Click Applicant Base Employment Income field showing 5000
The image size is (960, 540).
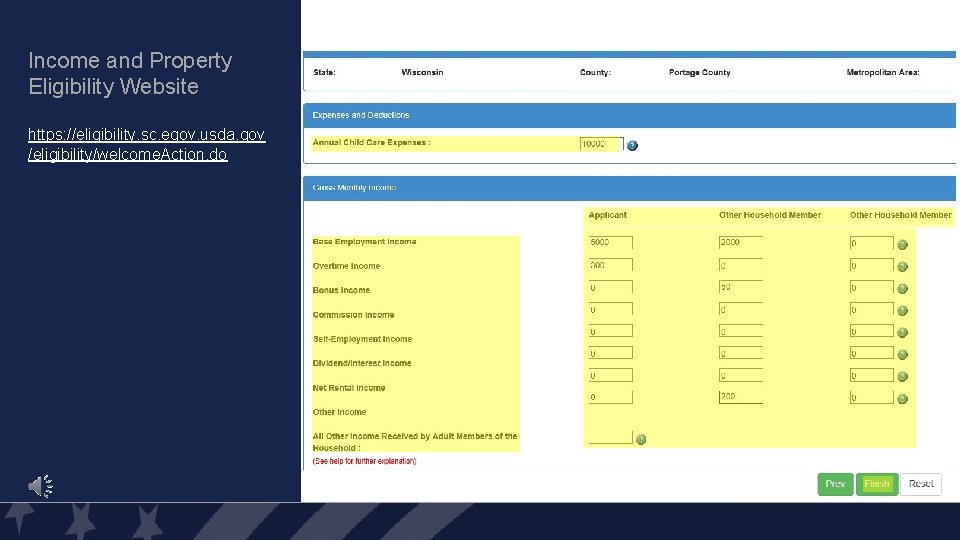pyautogui.click(x=610, y=242)
